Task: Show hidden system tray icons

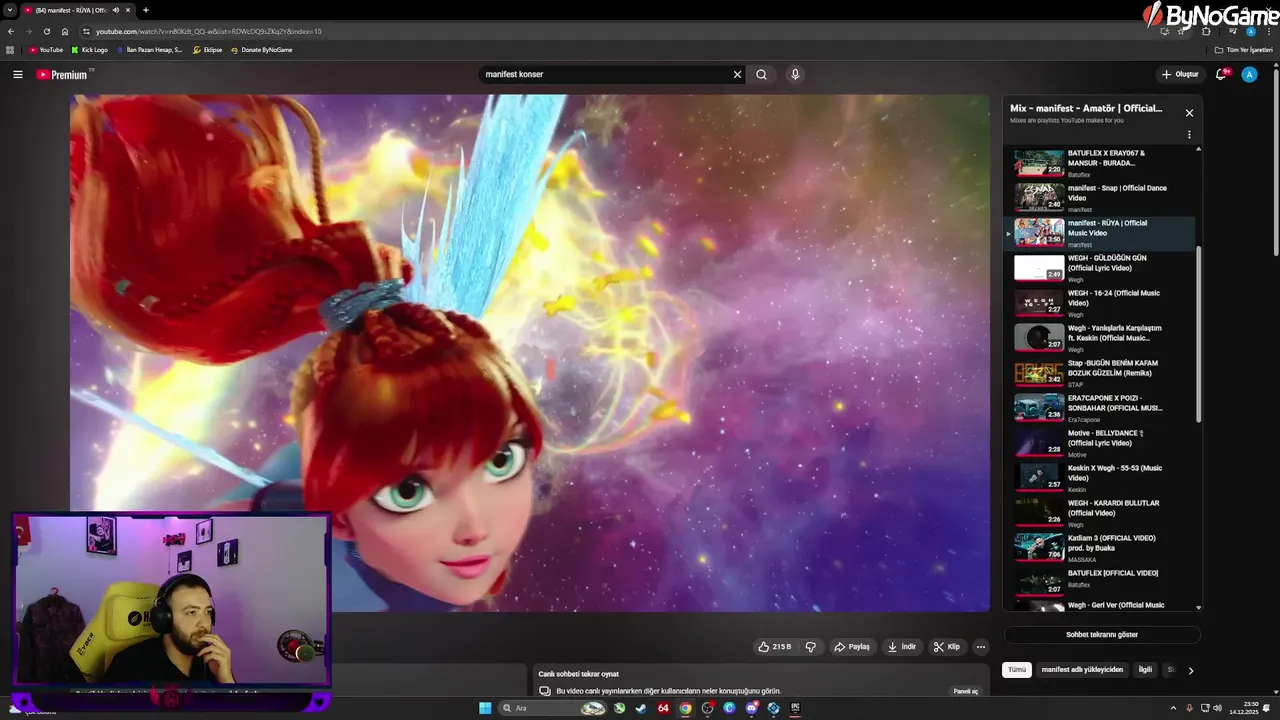Action: [x=1173, y=708]
